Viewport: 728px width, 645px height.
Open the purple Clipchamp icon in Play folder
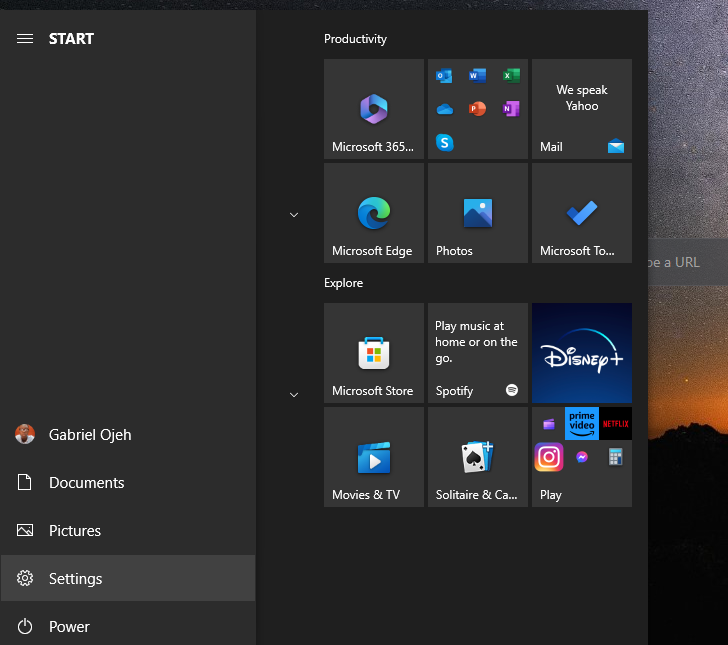tap(549, 423)
